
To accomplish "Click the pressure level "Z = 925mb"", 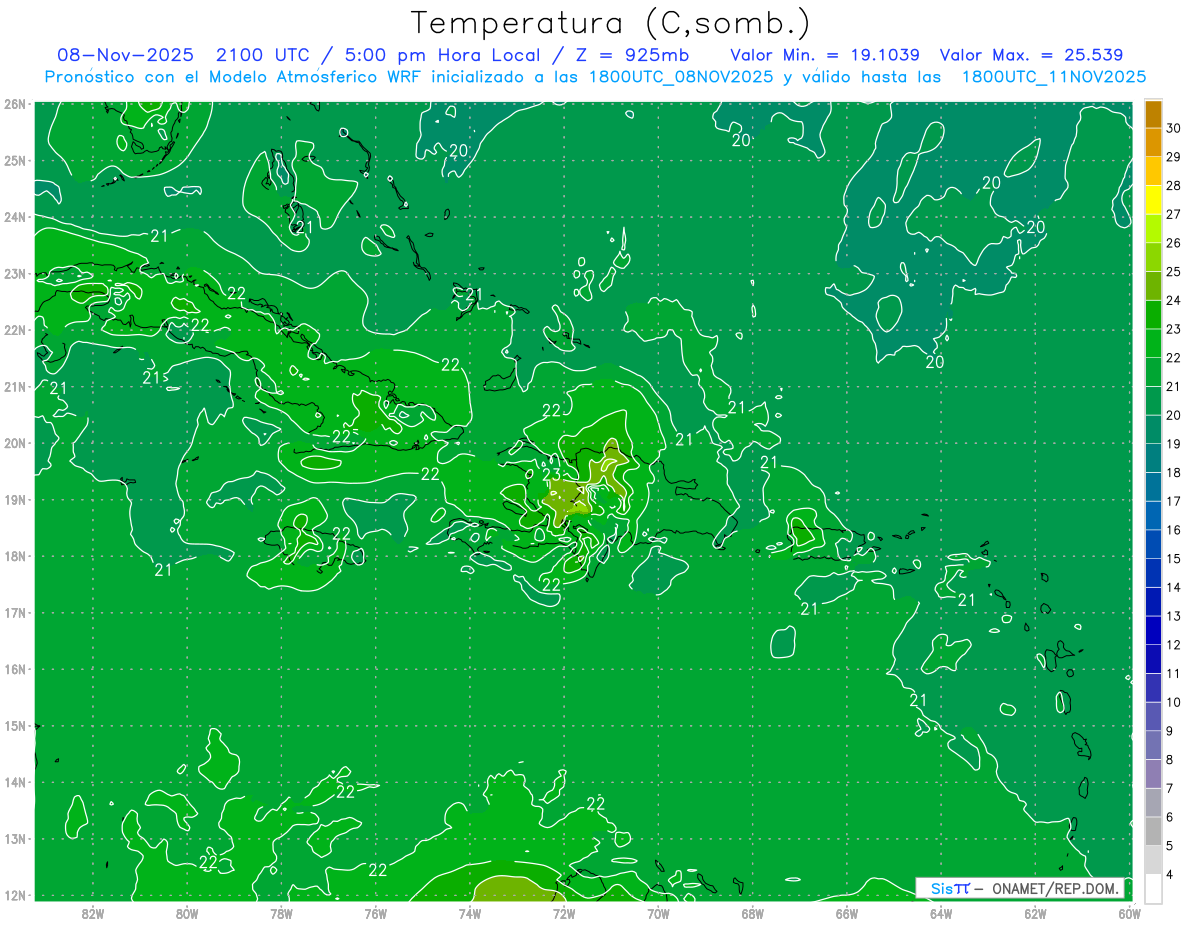I will point(631,55).
